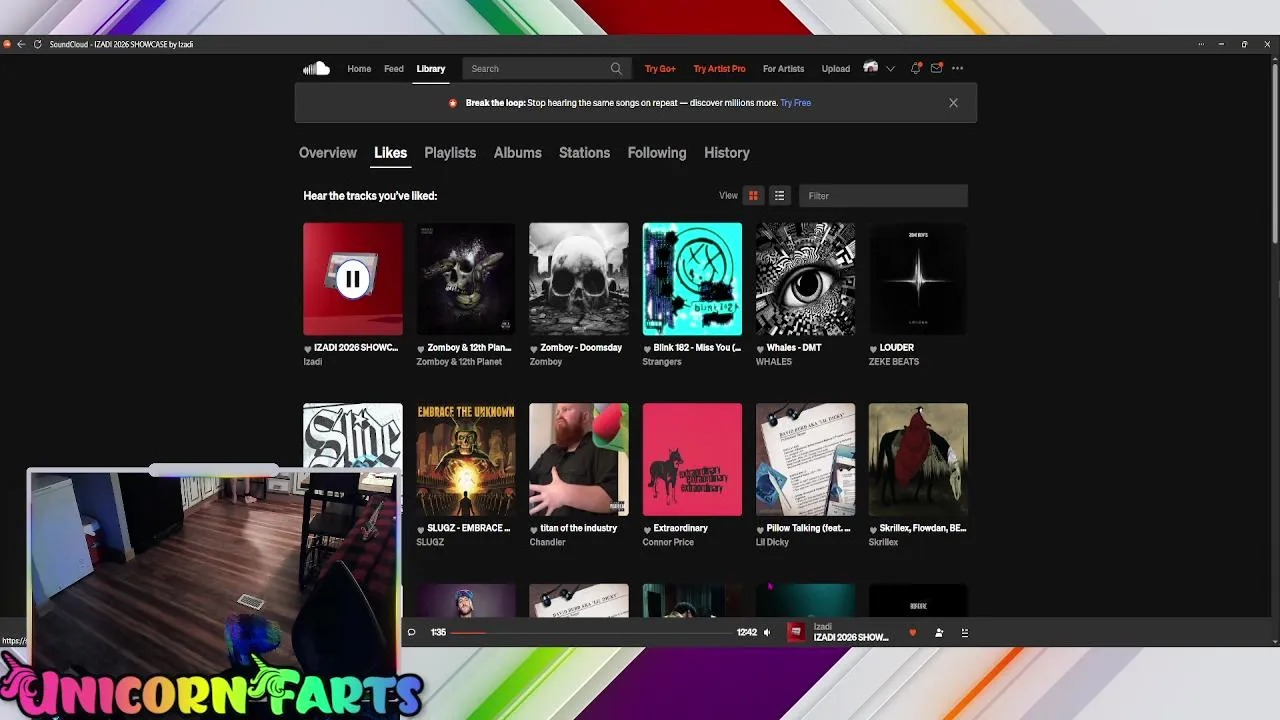Open the messages envelope icon
This screenshot has width=1280, height=720.
coord(936,68)
